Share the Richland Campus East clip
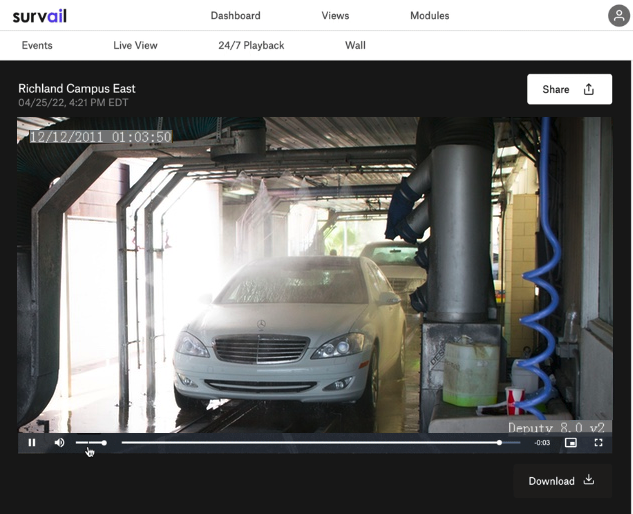Image resolution: width=633 pixels, height=514 pixels. tap(569, 89)
